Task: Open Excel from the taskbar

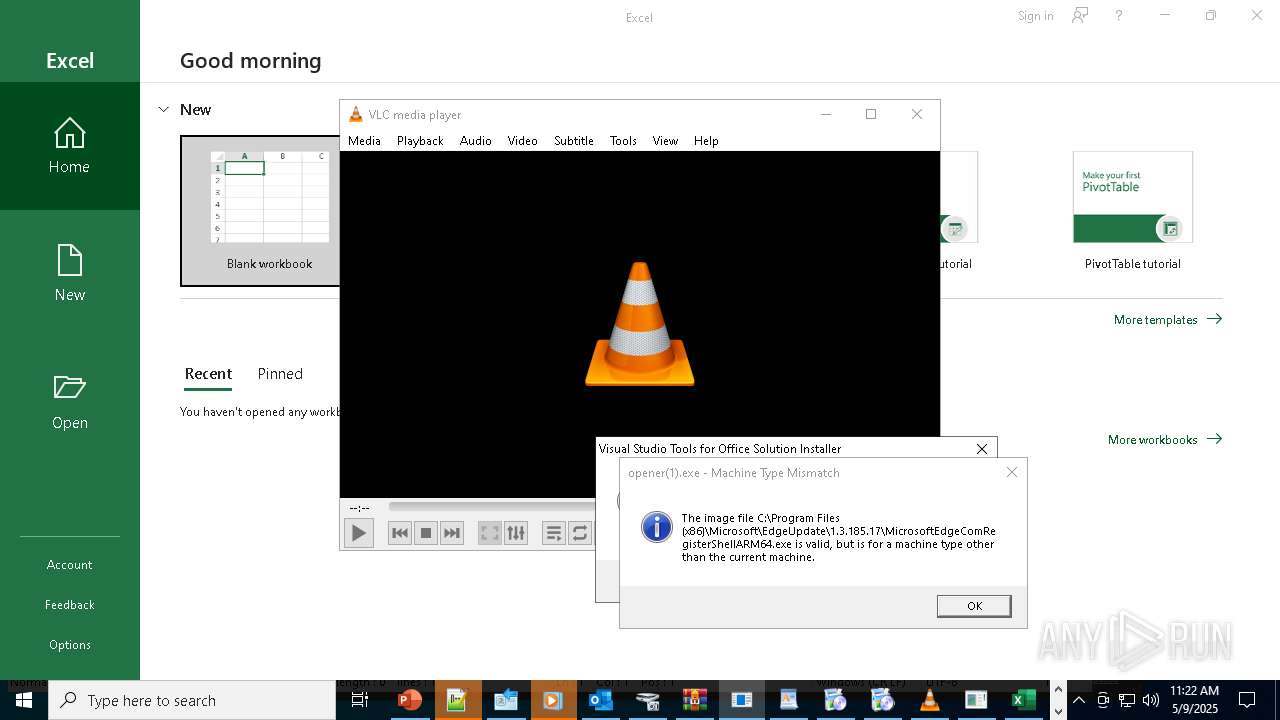Action: point(1024,700)
